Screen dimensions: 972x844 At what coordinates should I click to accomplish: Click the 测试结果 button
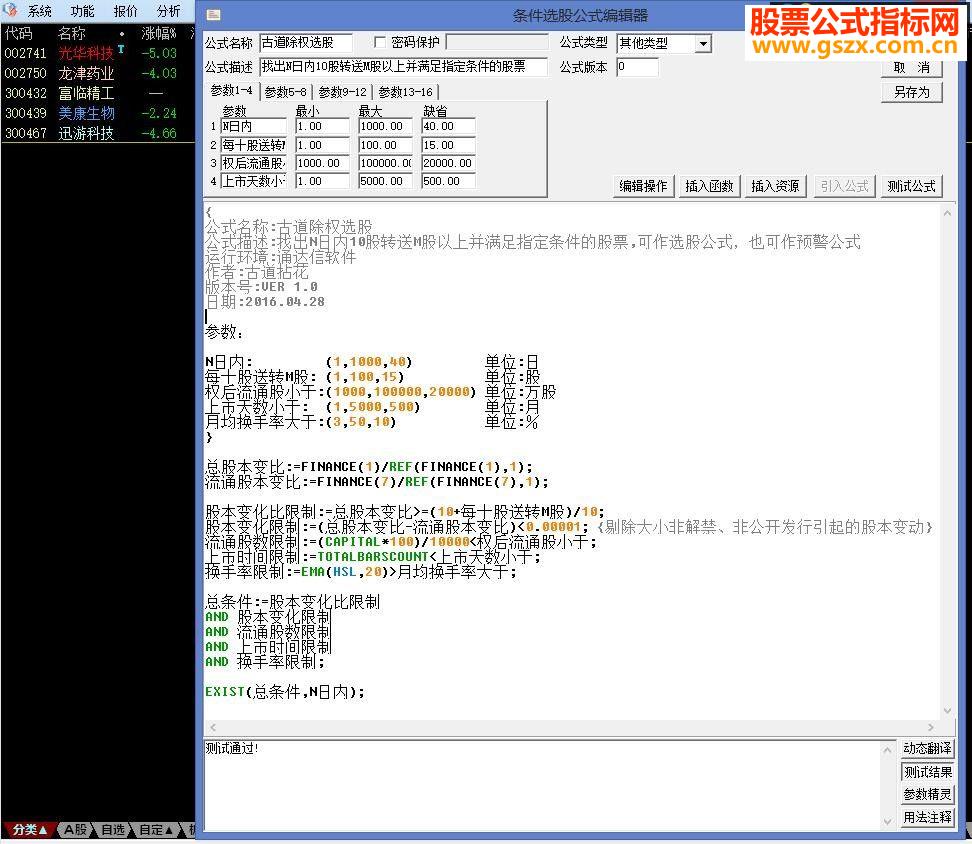pos(927,771)
